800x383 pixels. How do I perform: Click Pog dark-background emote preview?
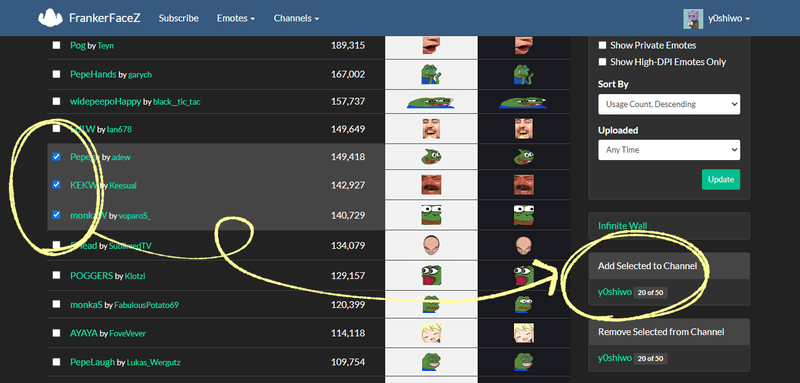(x=523, y=45)
